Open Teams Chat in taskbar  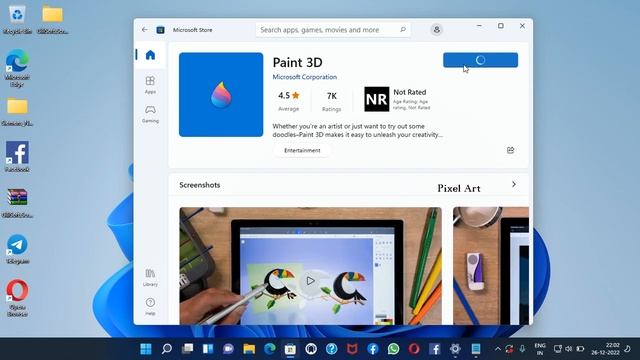pyautogui.click(x=229, y=349)
